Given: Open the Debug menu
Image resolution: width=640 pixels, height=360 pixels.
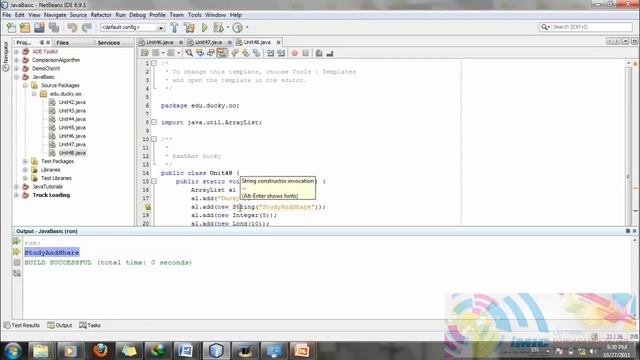Looking at the screenshot, I should (137, 15).
